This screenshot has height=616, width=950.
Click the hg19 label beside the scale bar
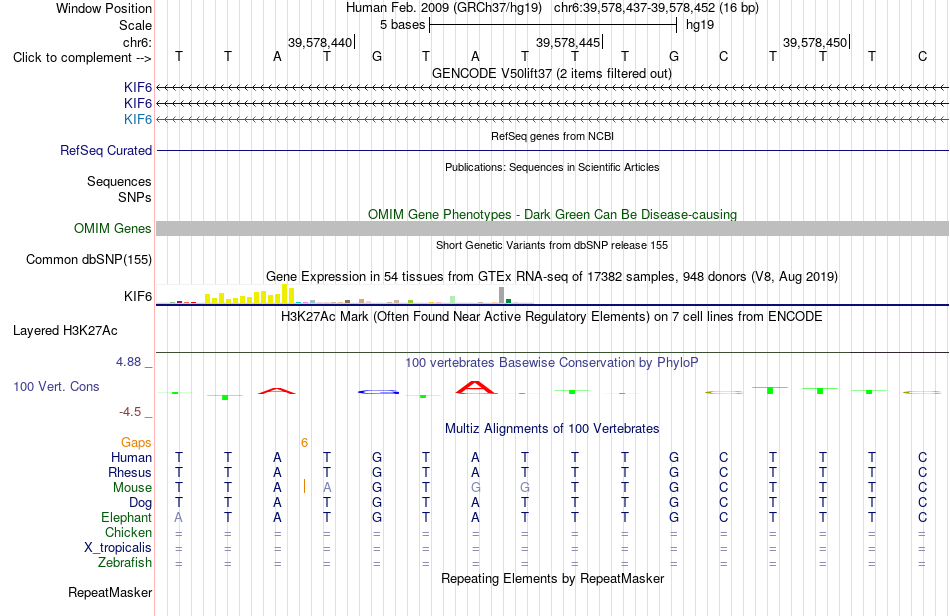click(700, 25)
